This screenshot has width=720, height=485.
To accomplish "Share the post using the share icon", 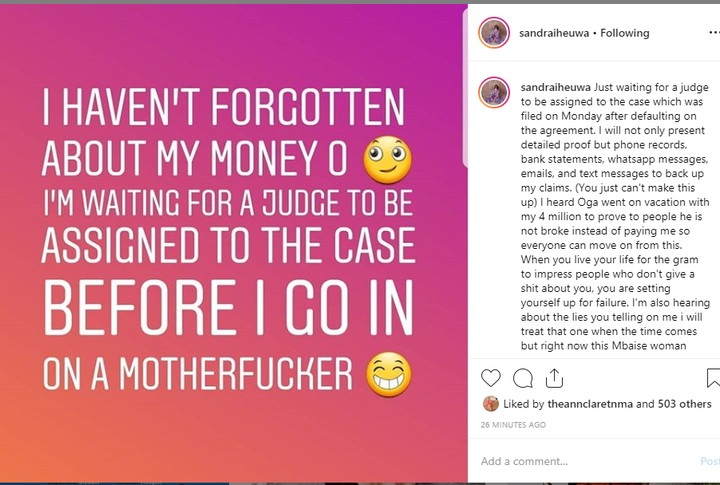I will [x=554, y=378].
